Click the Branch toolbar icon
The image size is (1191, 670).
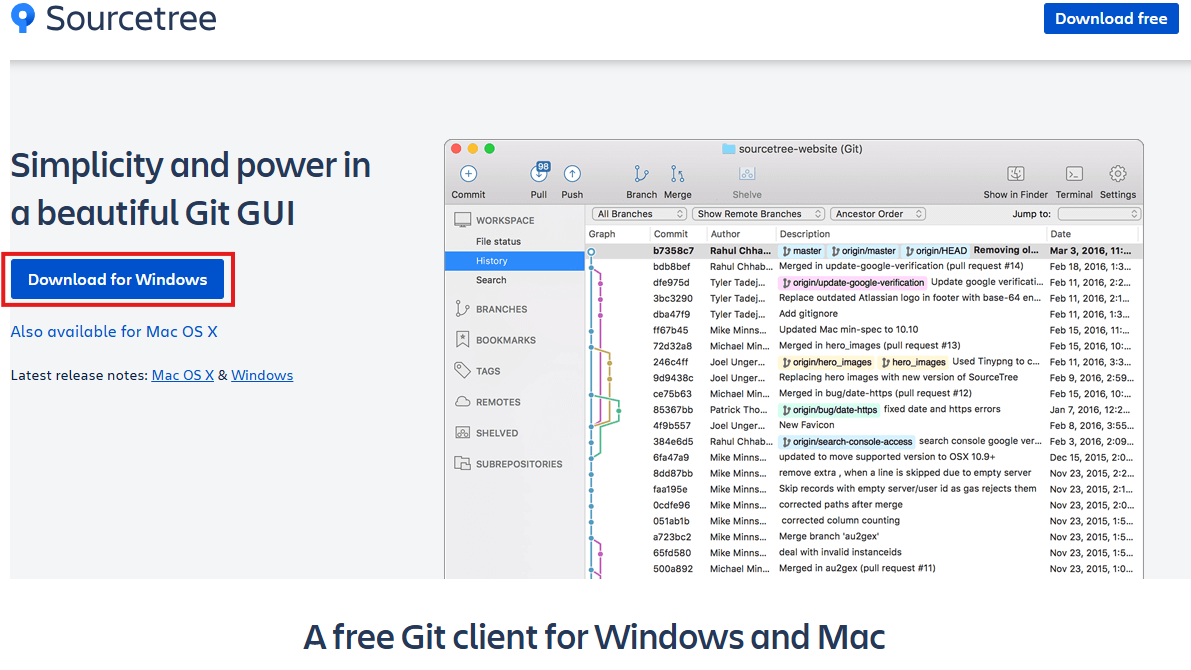641,175
